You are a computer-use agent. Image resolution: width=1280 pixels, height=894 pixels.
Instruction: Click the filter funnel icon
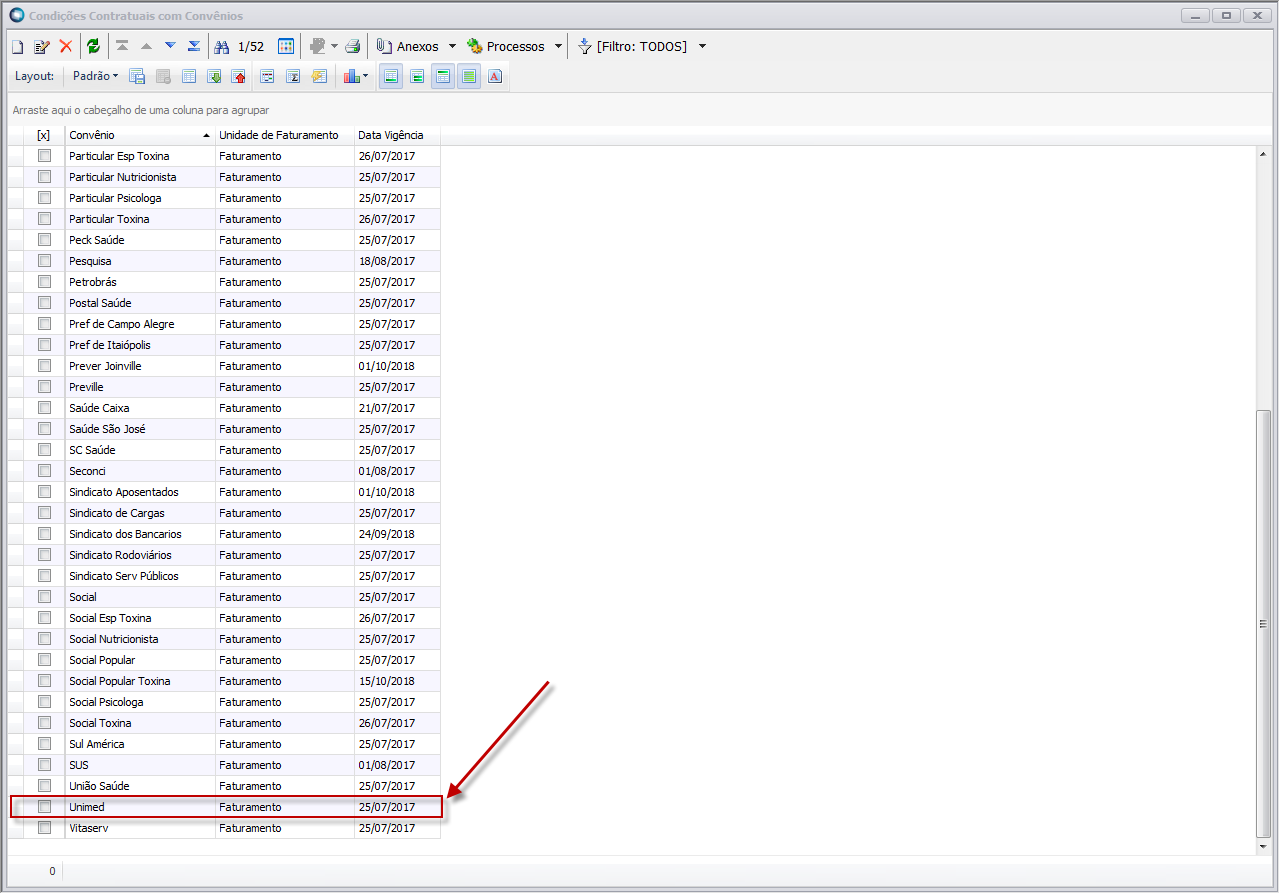[585, 46]
